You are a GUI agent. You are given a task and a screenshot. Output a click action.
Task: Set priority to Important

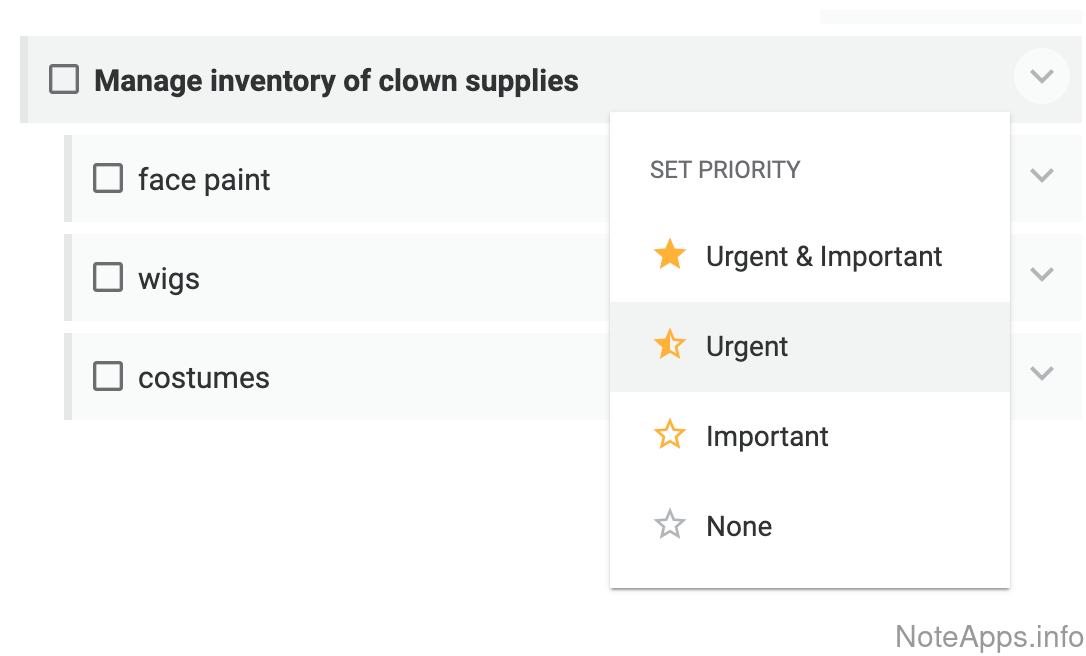(x=767, y=437)
